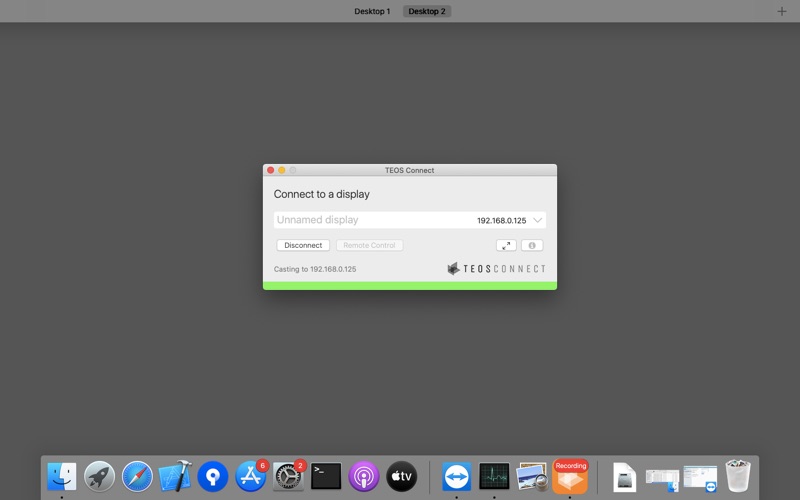Close the TEOS Connect window

[x=270, y=170]
